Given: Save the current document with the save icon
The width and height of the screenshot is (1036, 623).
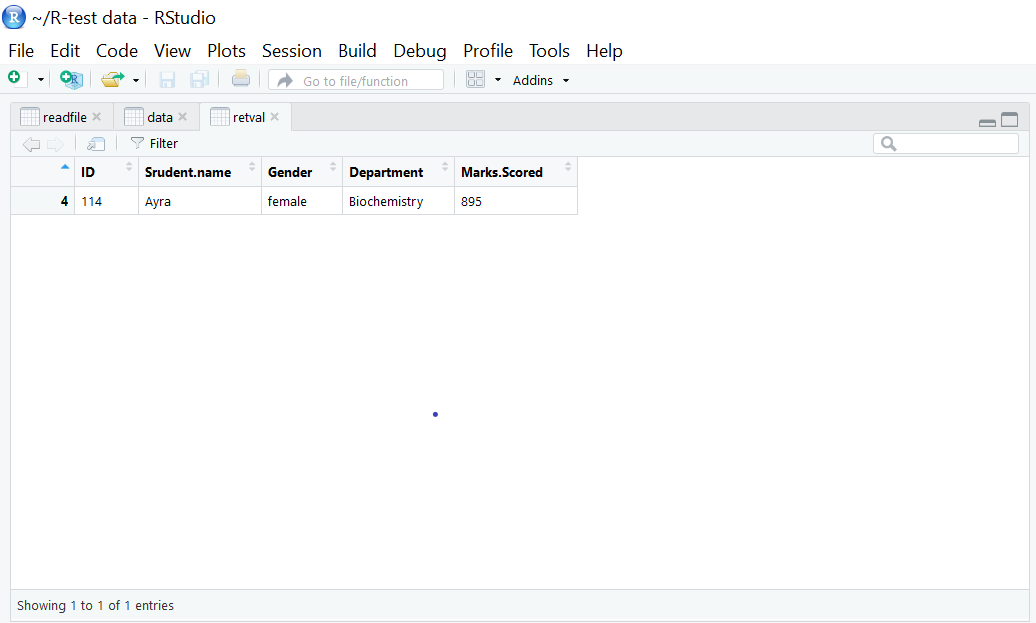Looking at the screenshot, I should click(167, 79).
